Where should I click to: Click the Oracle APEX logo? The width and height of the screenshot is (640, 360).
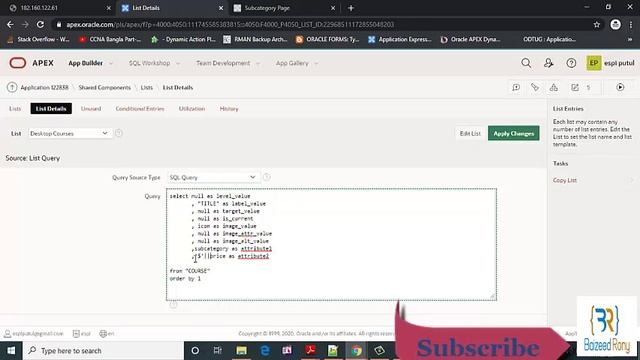click(x=31, y=63)
